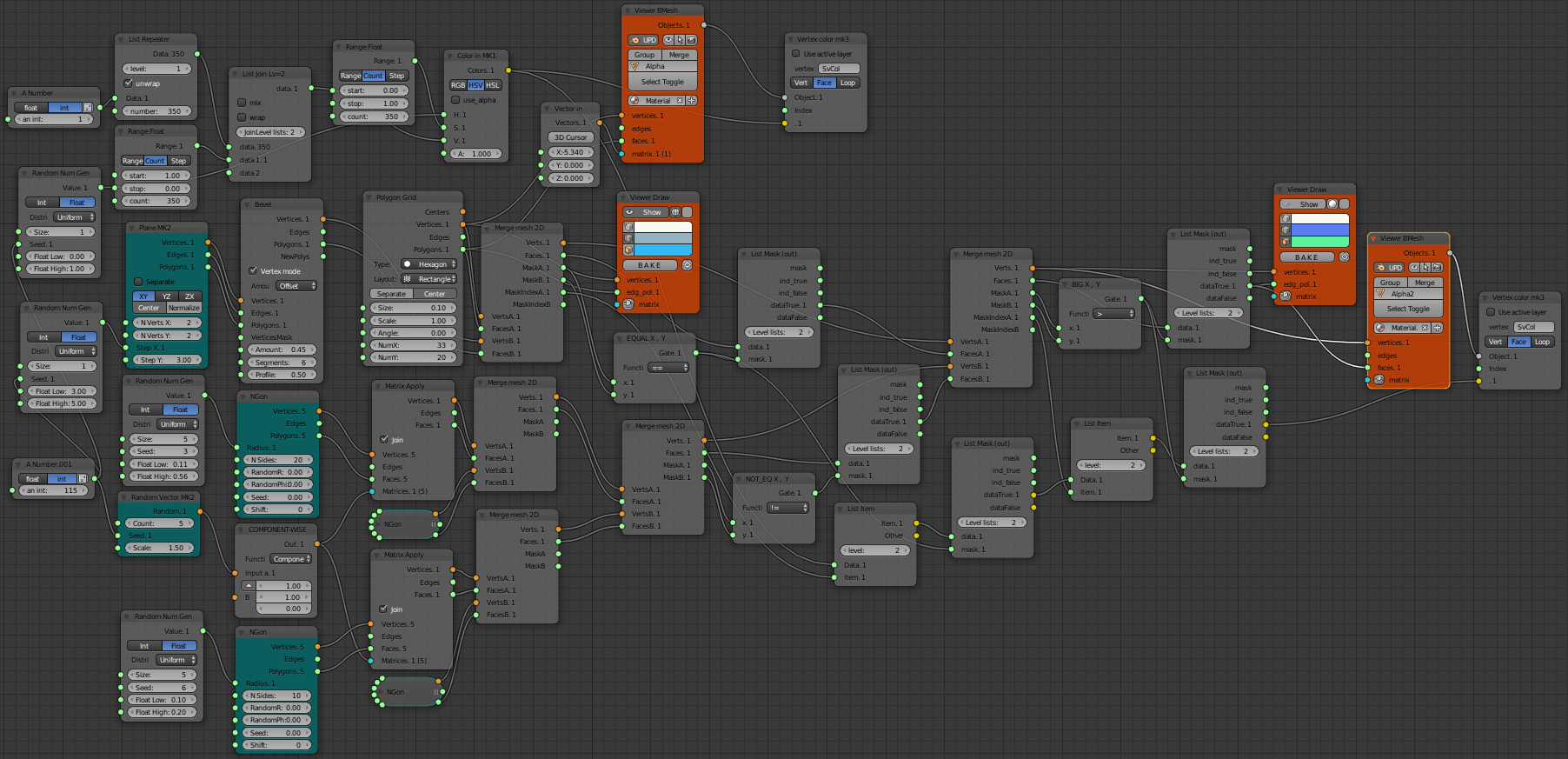1568x759 pixels.
Task: Select Step mode in upper-right Range Float
Action: 396,76
